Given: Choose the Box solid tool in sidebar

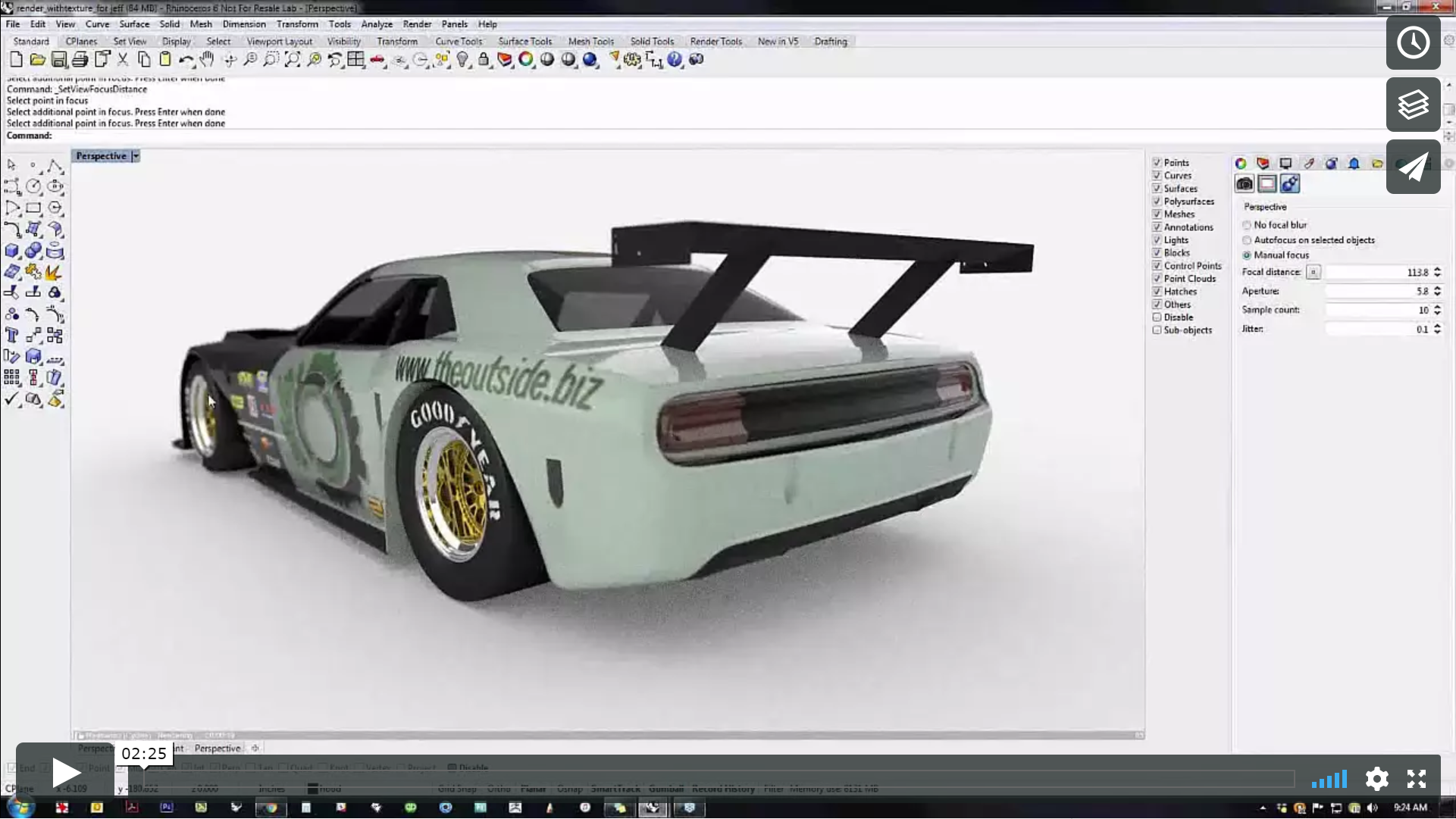Looking at the screenshot, I should click(12, 250).
